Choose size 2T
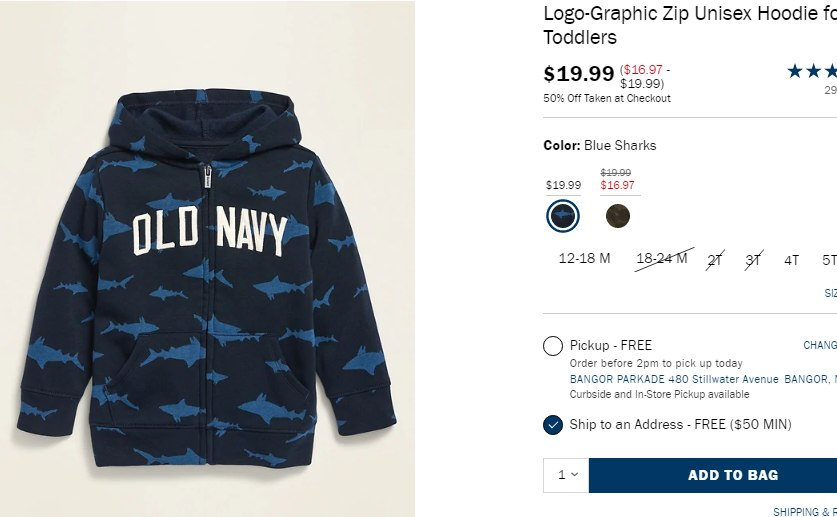837x517 pixels. (715, 260)
